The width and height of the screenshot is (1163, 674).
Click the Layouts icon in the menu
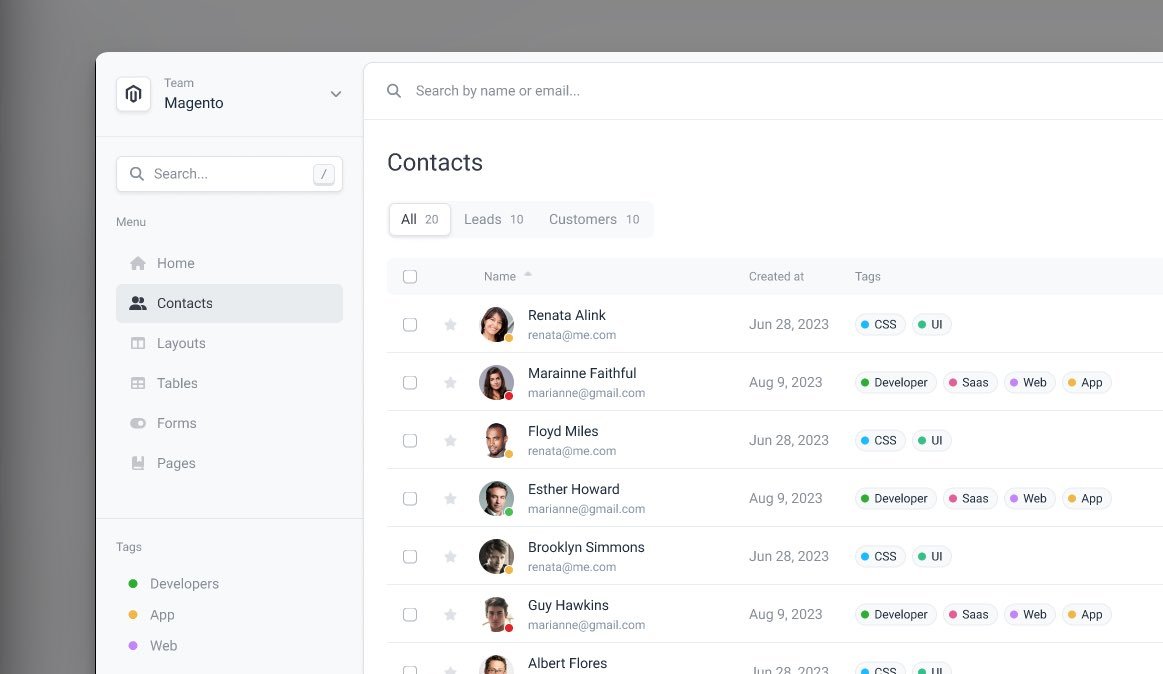coord(138,343)
